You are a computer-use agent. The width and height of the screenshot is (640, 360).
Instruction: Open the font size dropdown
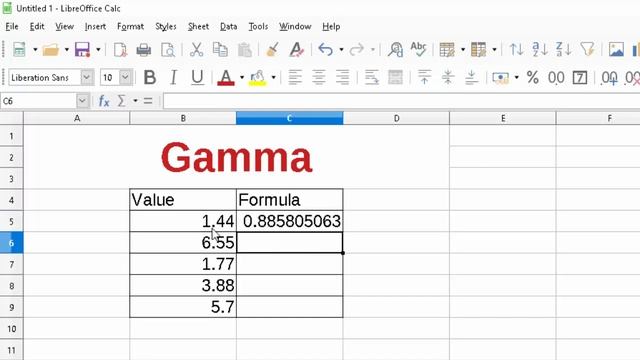click(125, 78)
